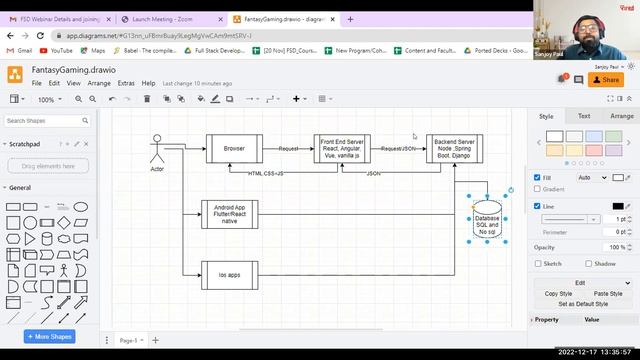
Task: Open the Edit menu
Action: pos(54,83)
